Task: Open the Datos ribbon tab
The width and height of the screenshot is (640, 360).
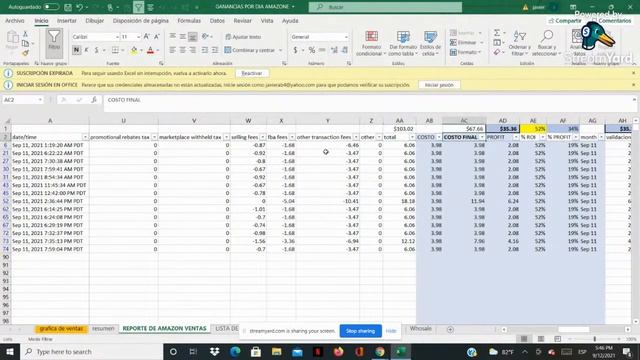Action: (217, 20)
